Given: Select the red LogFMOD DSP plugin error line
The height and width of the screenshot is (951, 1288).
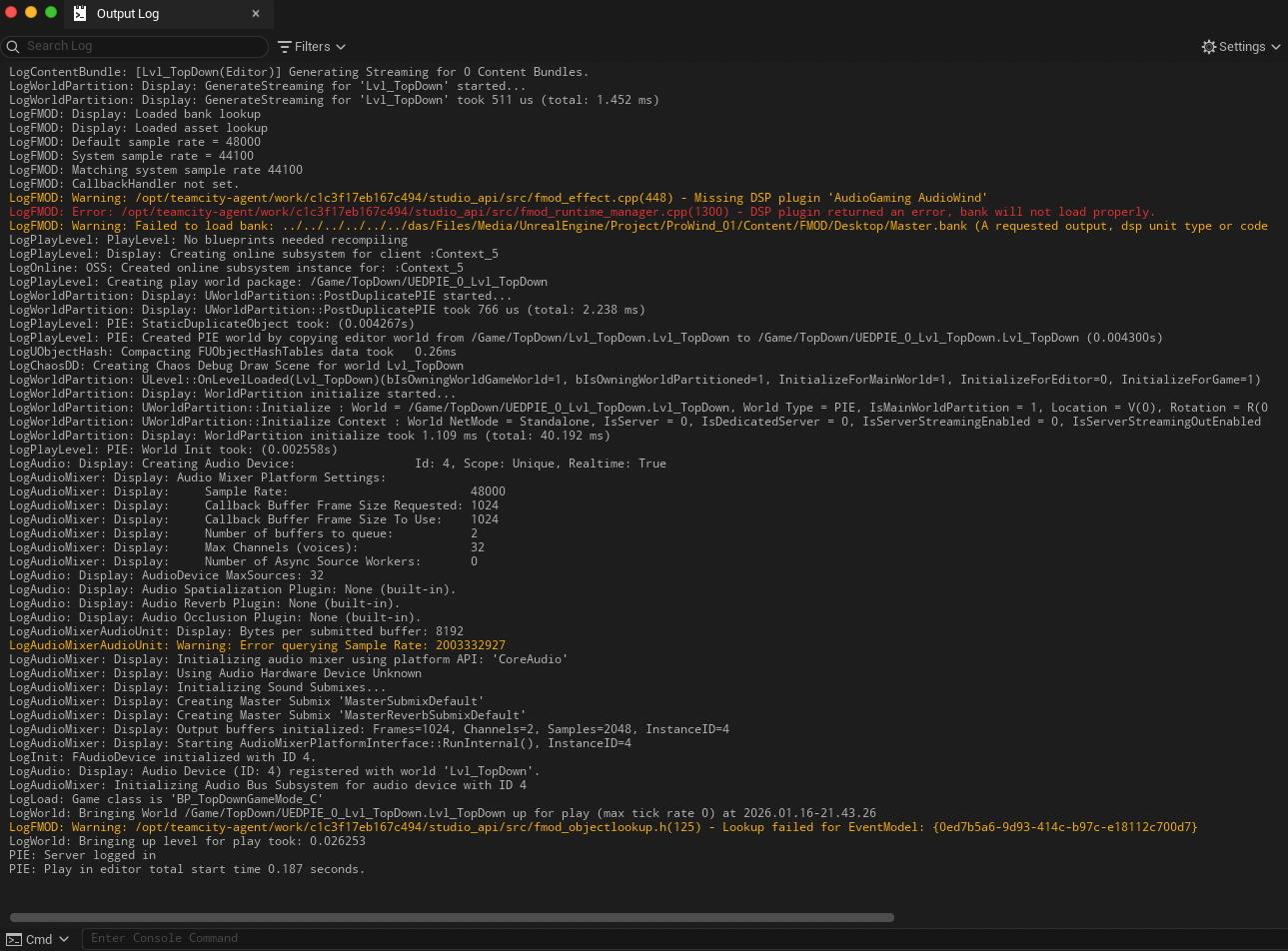Looking at the screenshot, I should [x=582, y=212].
